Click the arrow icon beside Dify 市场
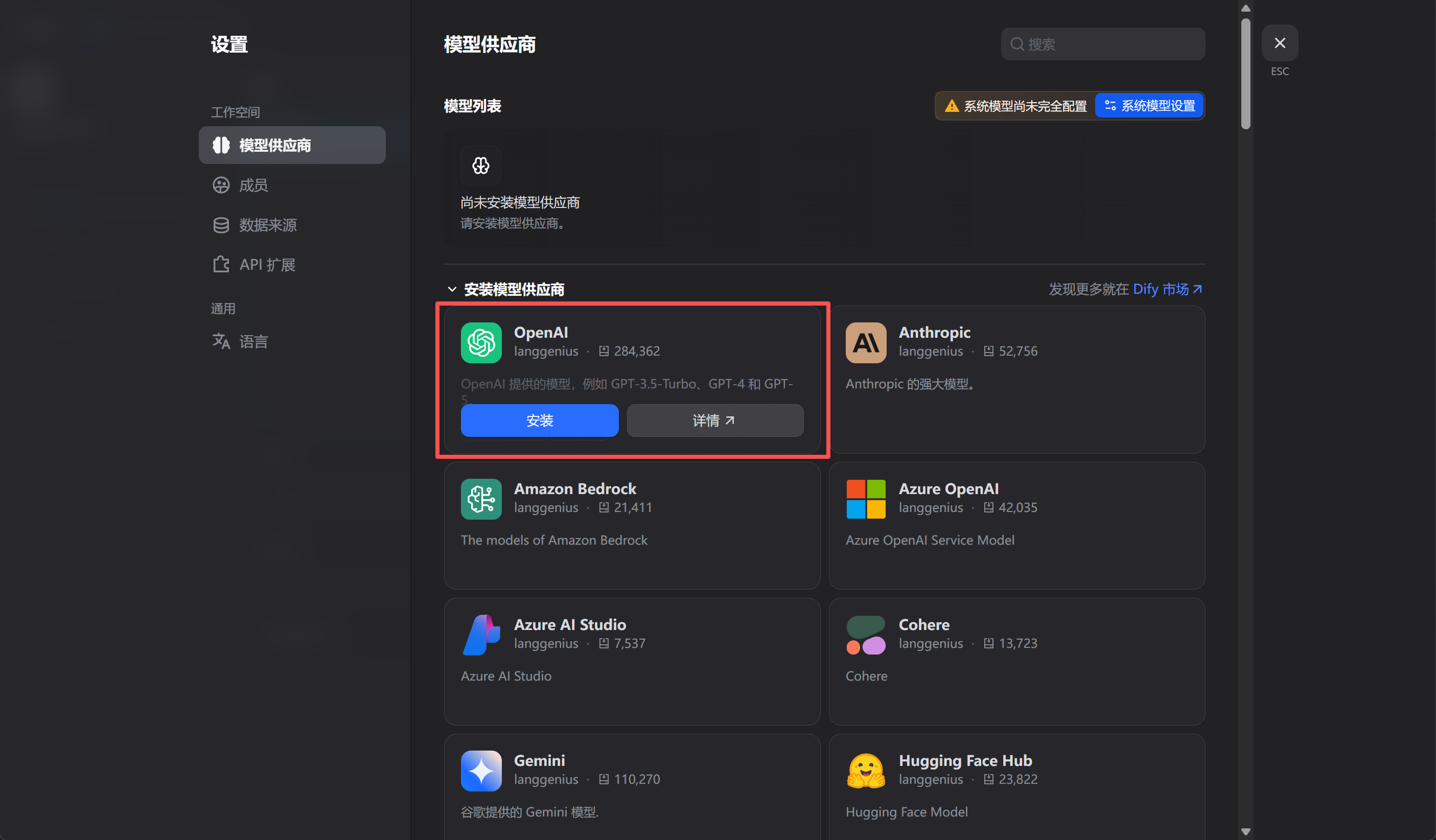Viewport: 1436px width, 840px height. (1197, 290)
